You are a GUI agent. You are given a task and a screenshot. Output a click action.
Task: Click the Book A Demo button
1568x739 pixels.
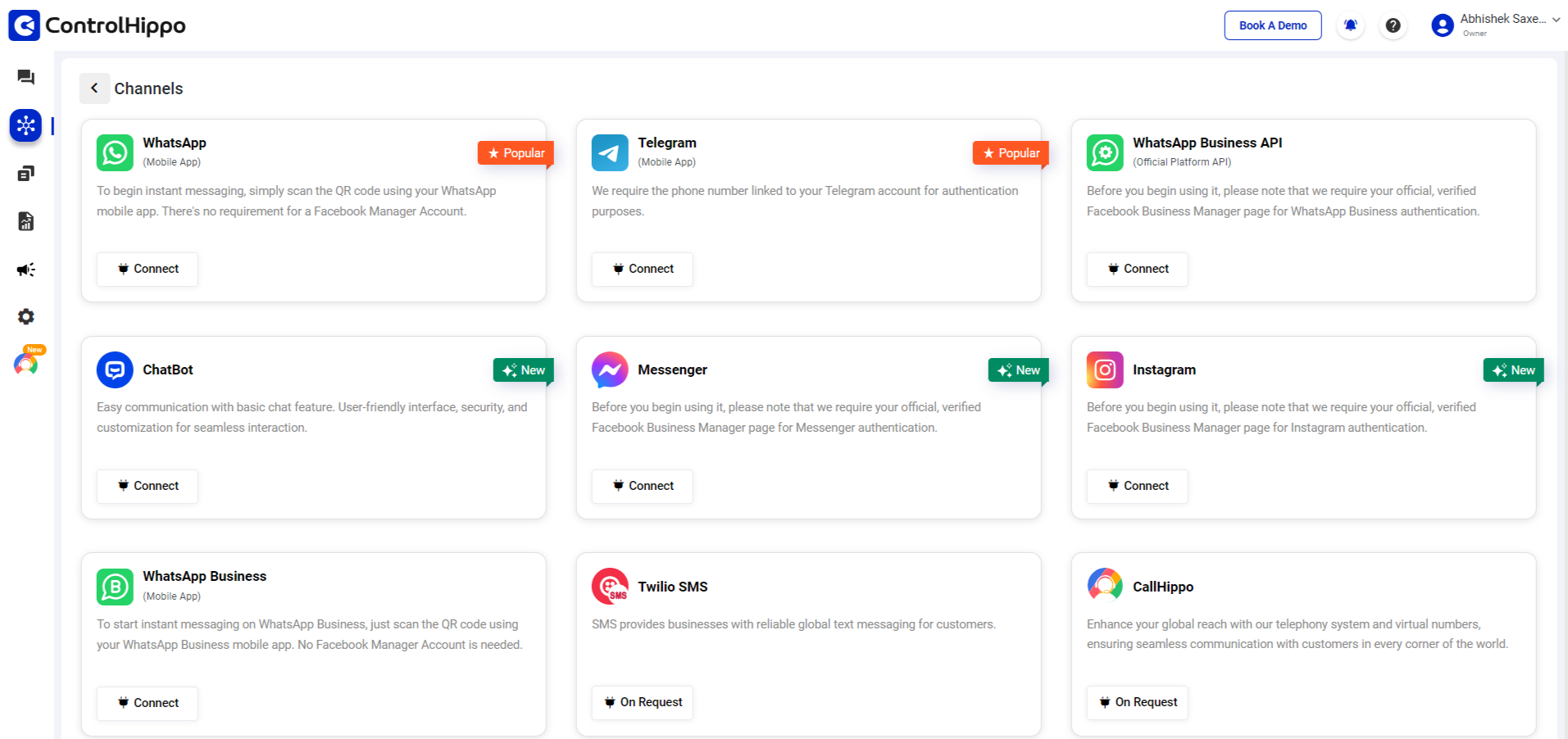coord(1272,25)
